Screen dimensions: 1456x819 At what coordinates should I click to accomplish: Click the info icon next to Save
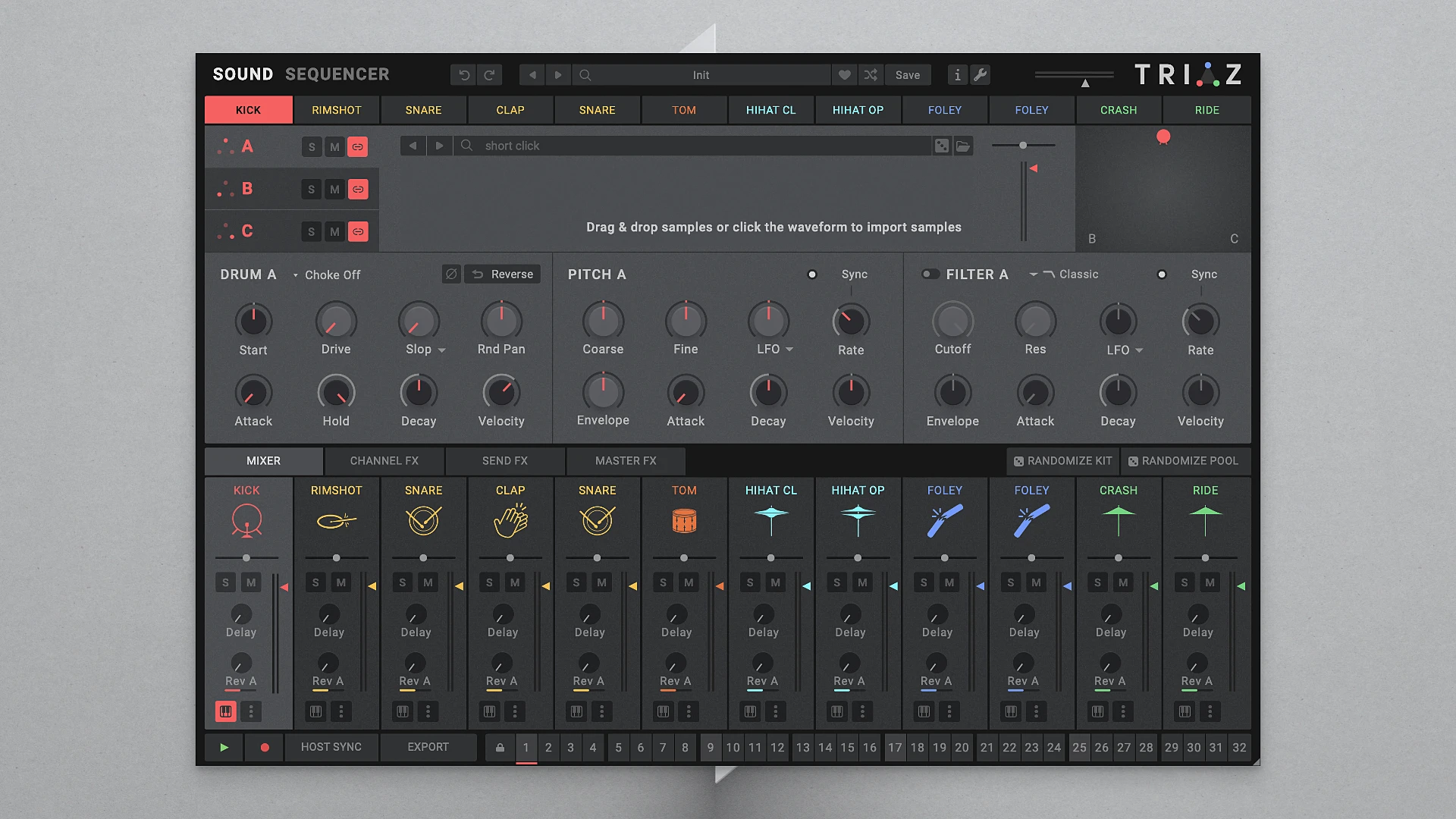coord(957,74)
